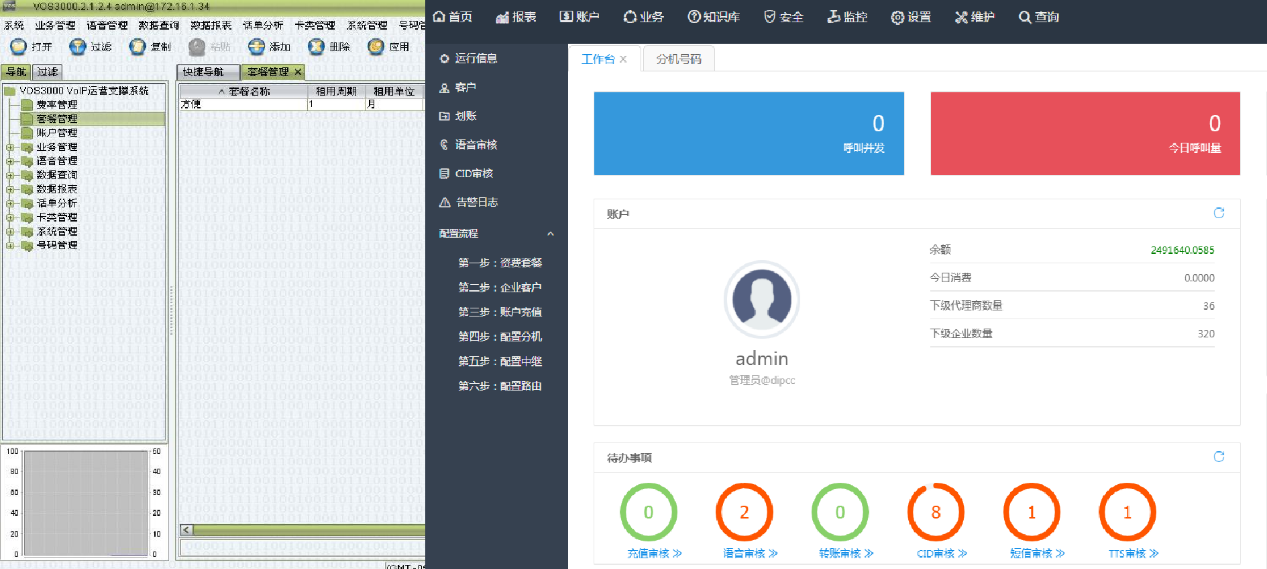The width and height of the screenshot is (1267, 569).
Task: Expand the 号码管理 tree node
Action: [x=9, y=245]
